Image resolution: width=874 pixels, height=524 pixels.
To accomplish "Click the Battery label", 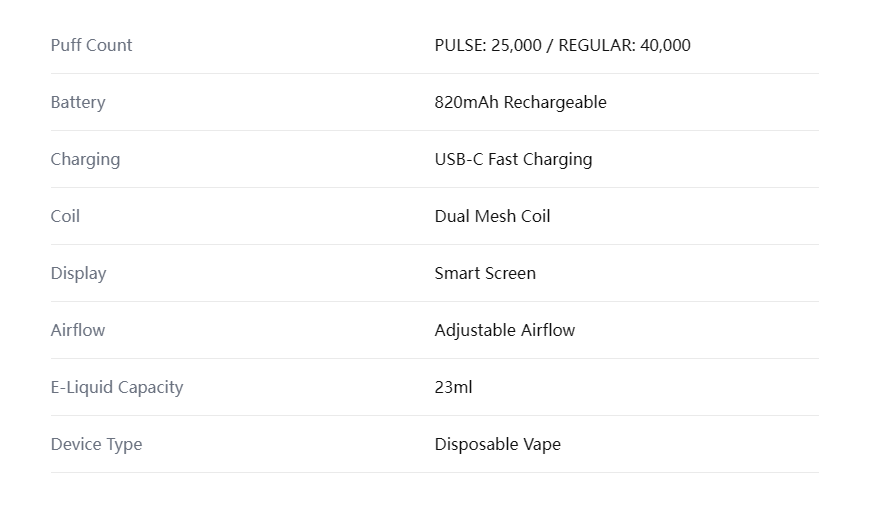I will (x=78, y=103).
